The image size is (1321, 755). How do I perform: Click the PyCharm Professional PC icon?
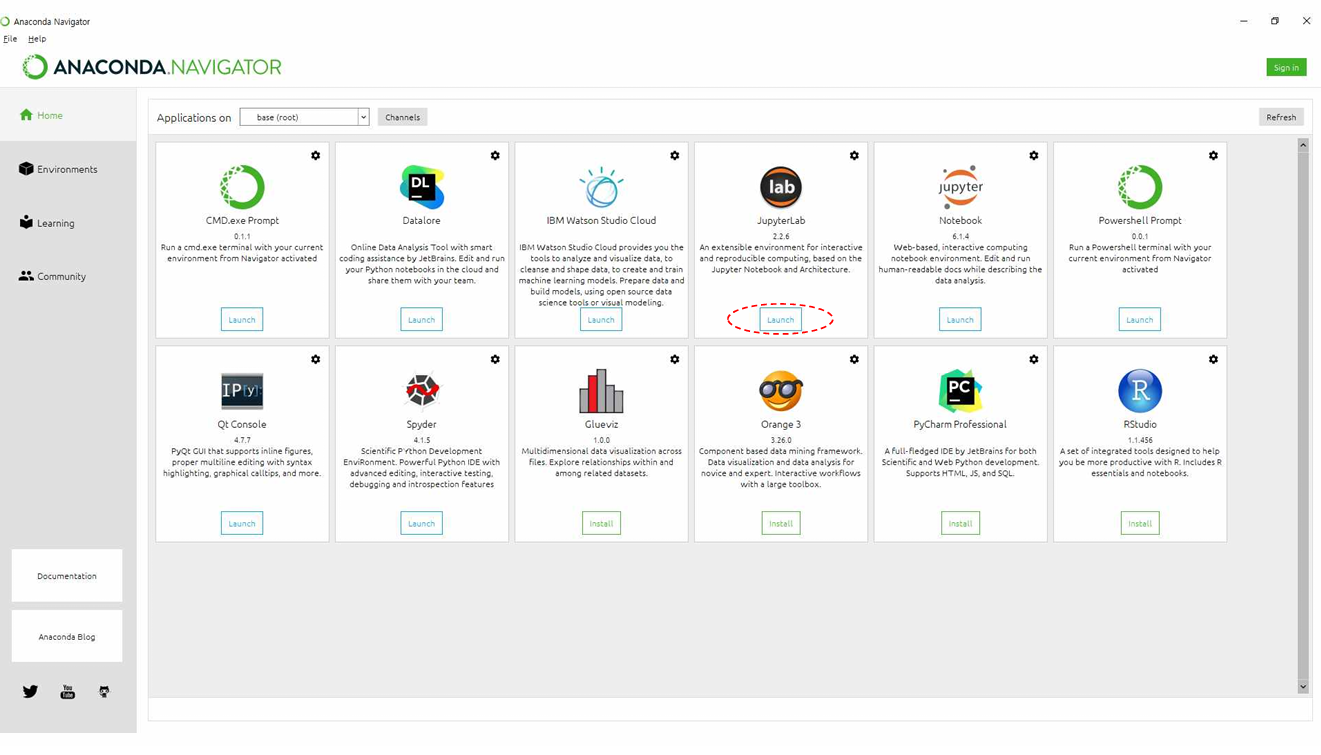pyautogui.click(x=960, y=391)
